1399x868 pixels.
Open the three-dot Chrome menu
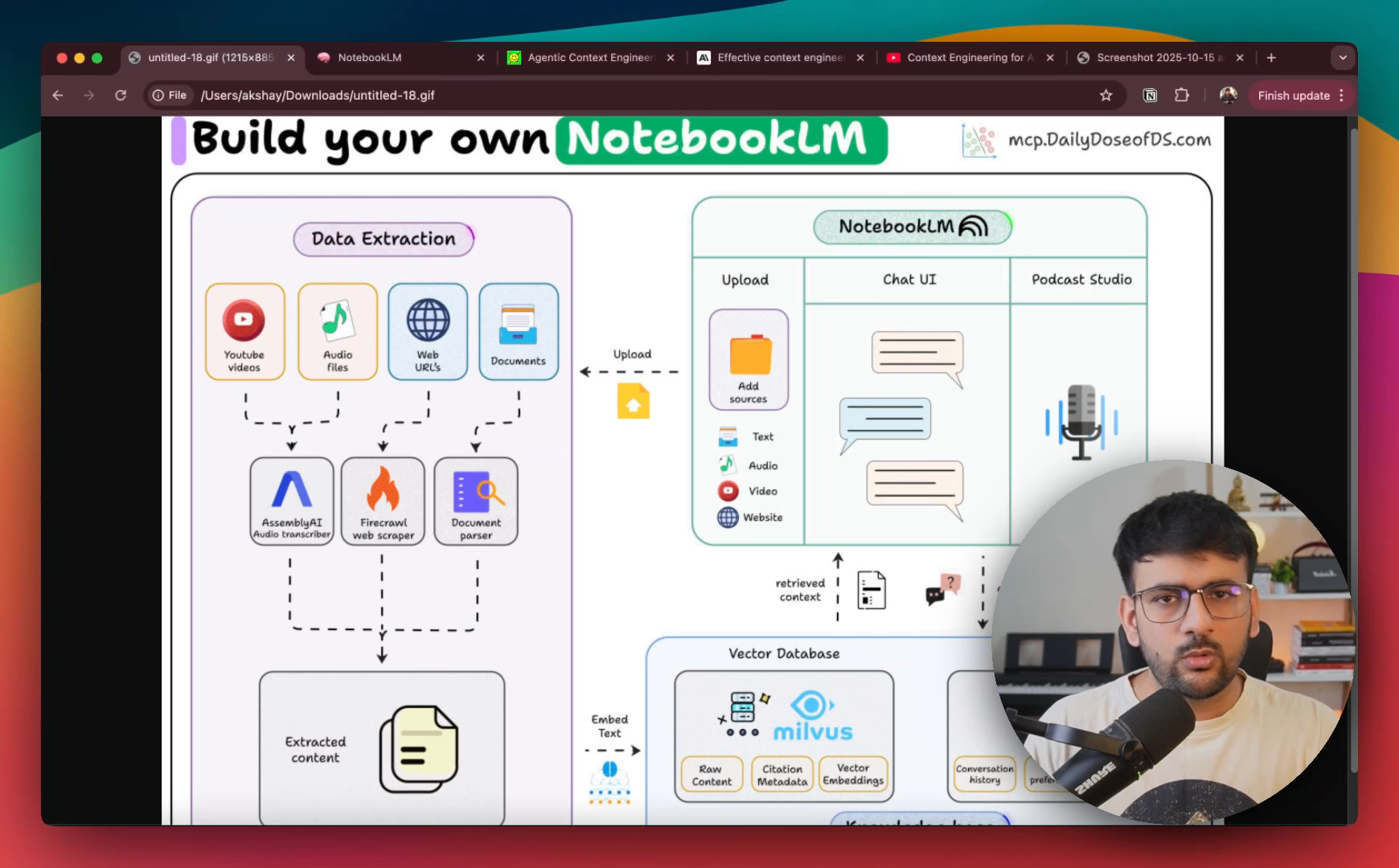point(1341,96)
